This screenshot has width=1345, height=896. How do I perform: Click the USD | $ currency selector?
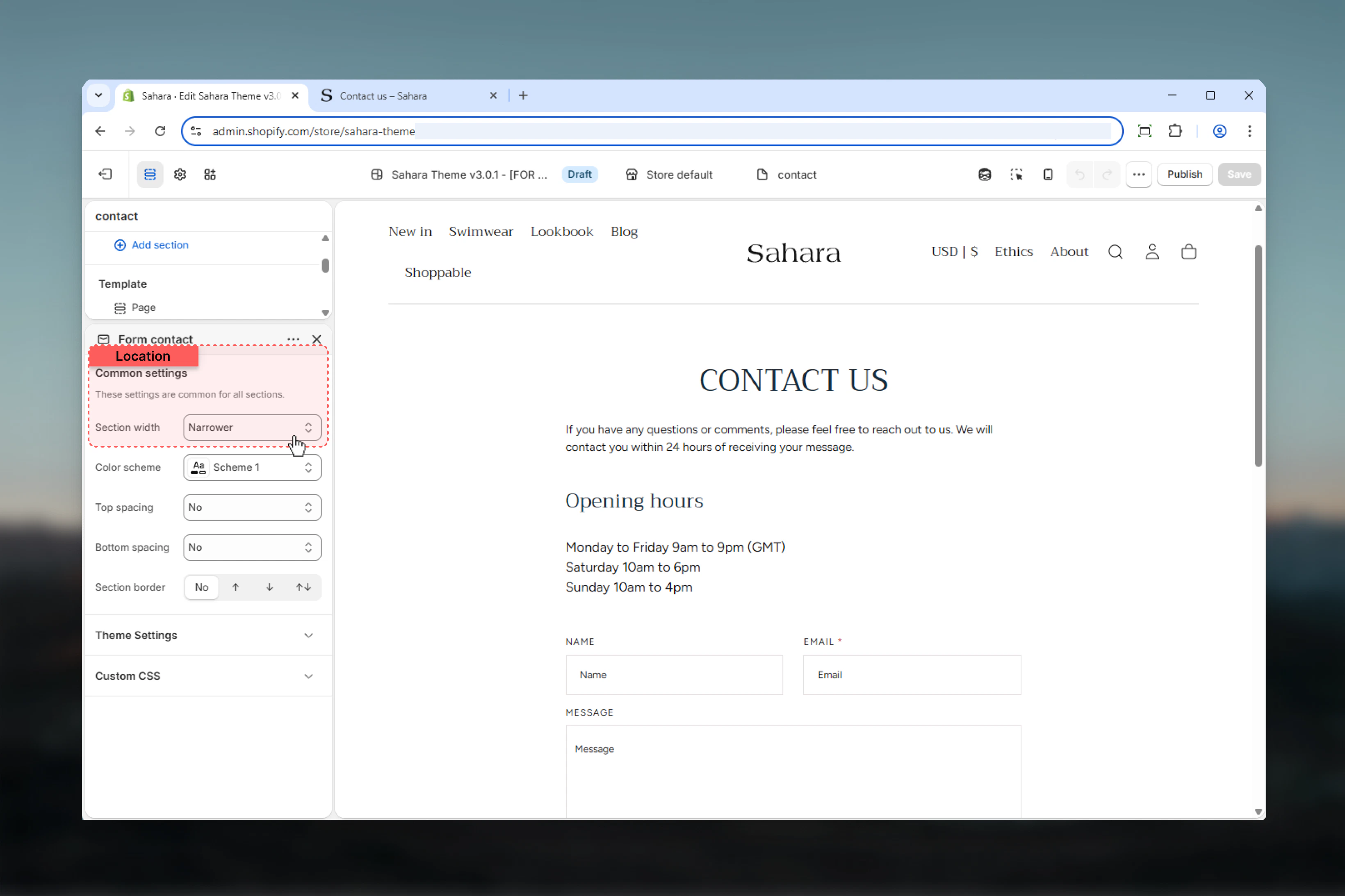click(955, 252)
